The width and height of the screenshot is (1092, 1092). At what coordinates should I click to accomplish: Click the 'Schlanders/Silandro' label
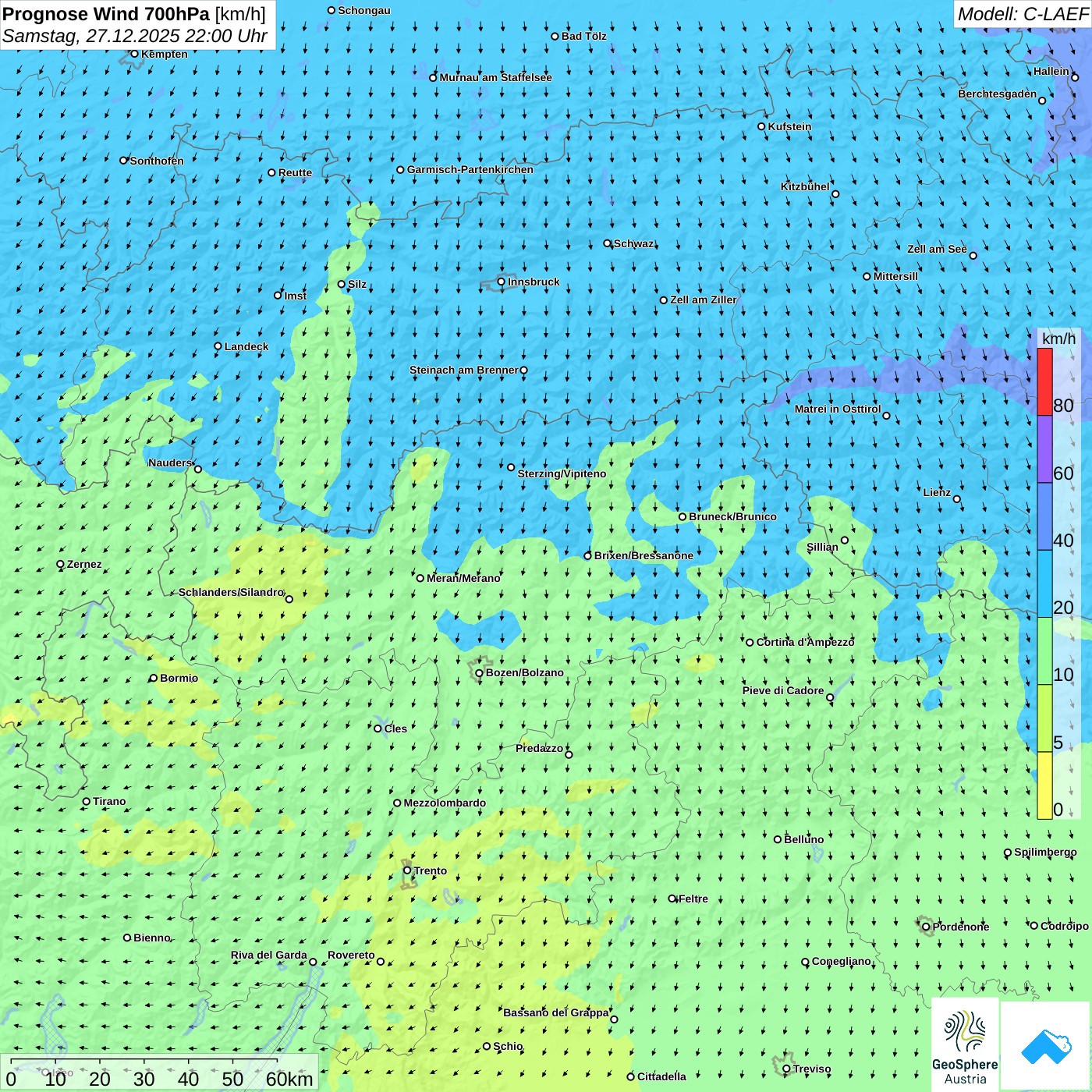pyautogui.click(x=232, y=592)
